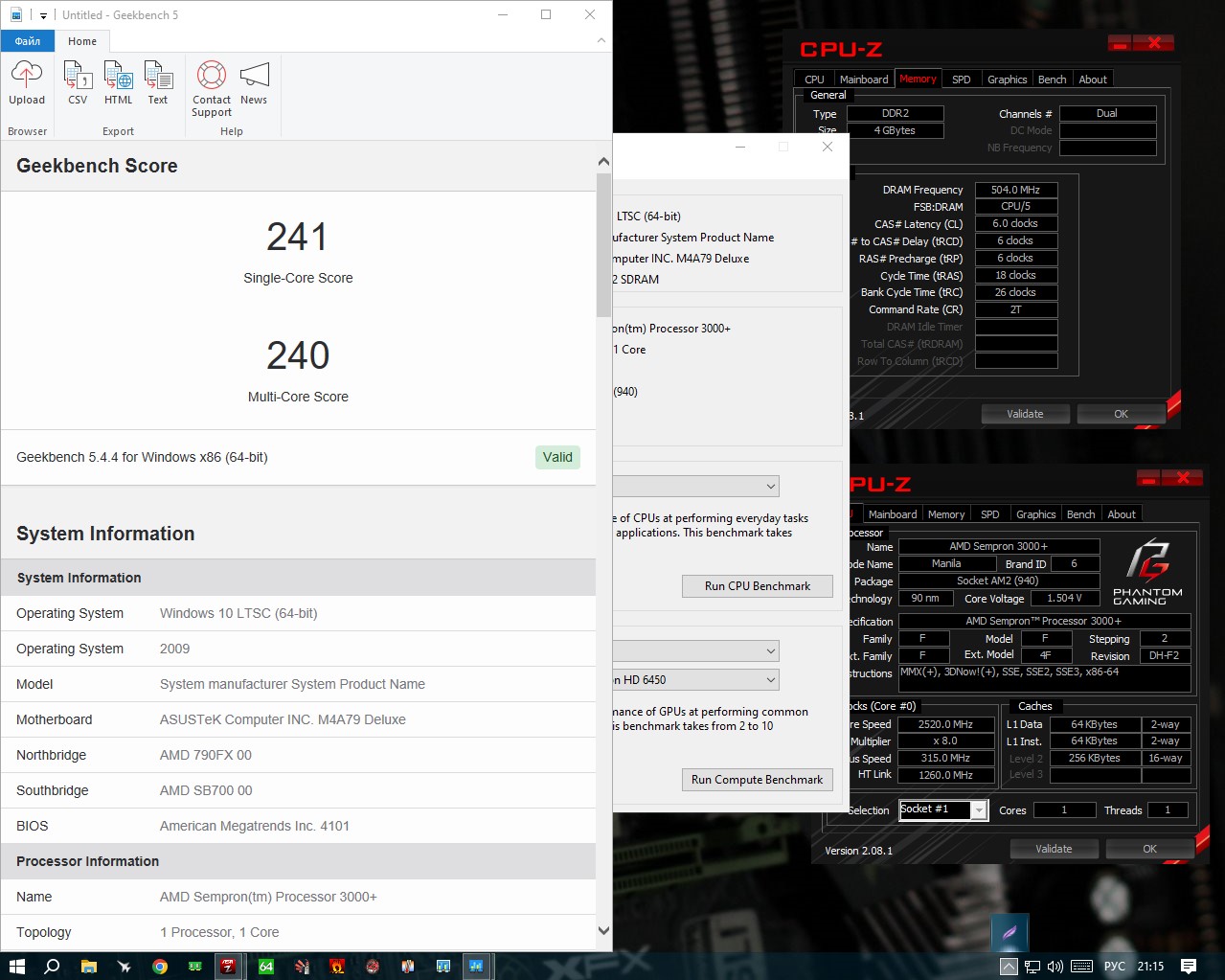The width and height of the screenshot is (1225, 980).
Task: Export results as Text
Action: (158, 82)
